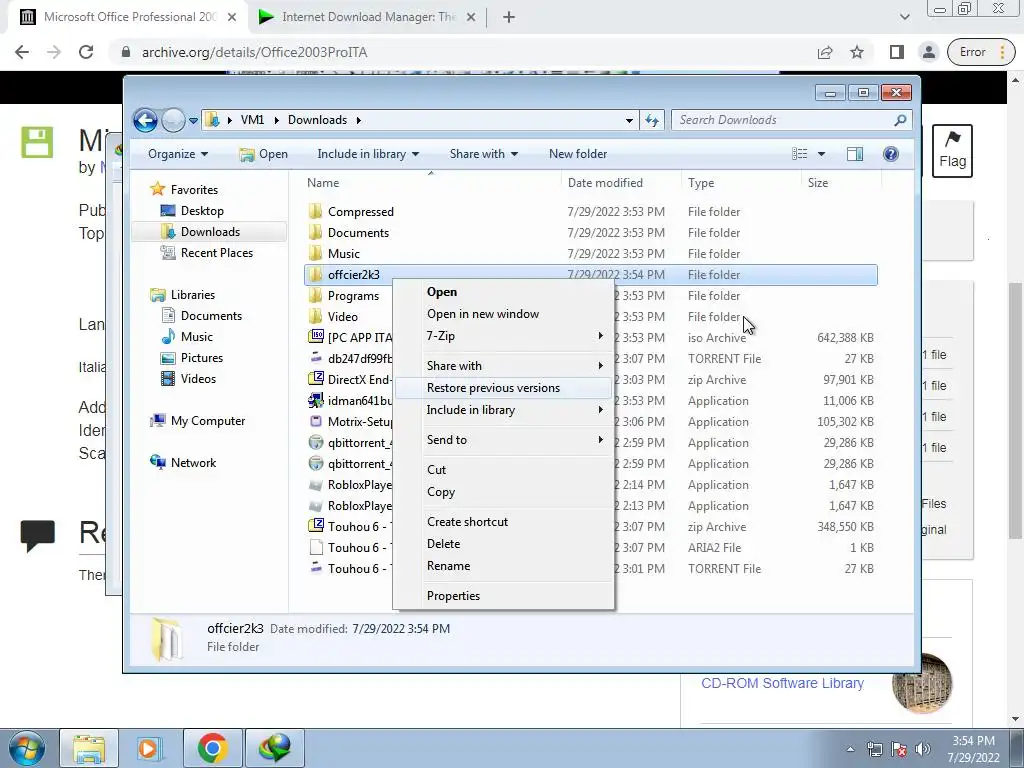Change view using the view icon
The height and width of the screenshot is (768, 1024).
pos(799,154)
